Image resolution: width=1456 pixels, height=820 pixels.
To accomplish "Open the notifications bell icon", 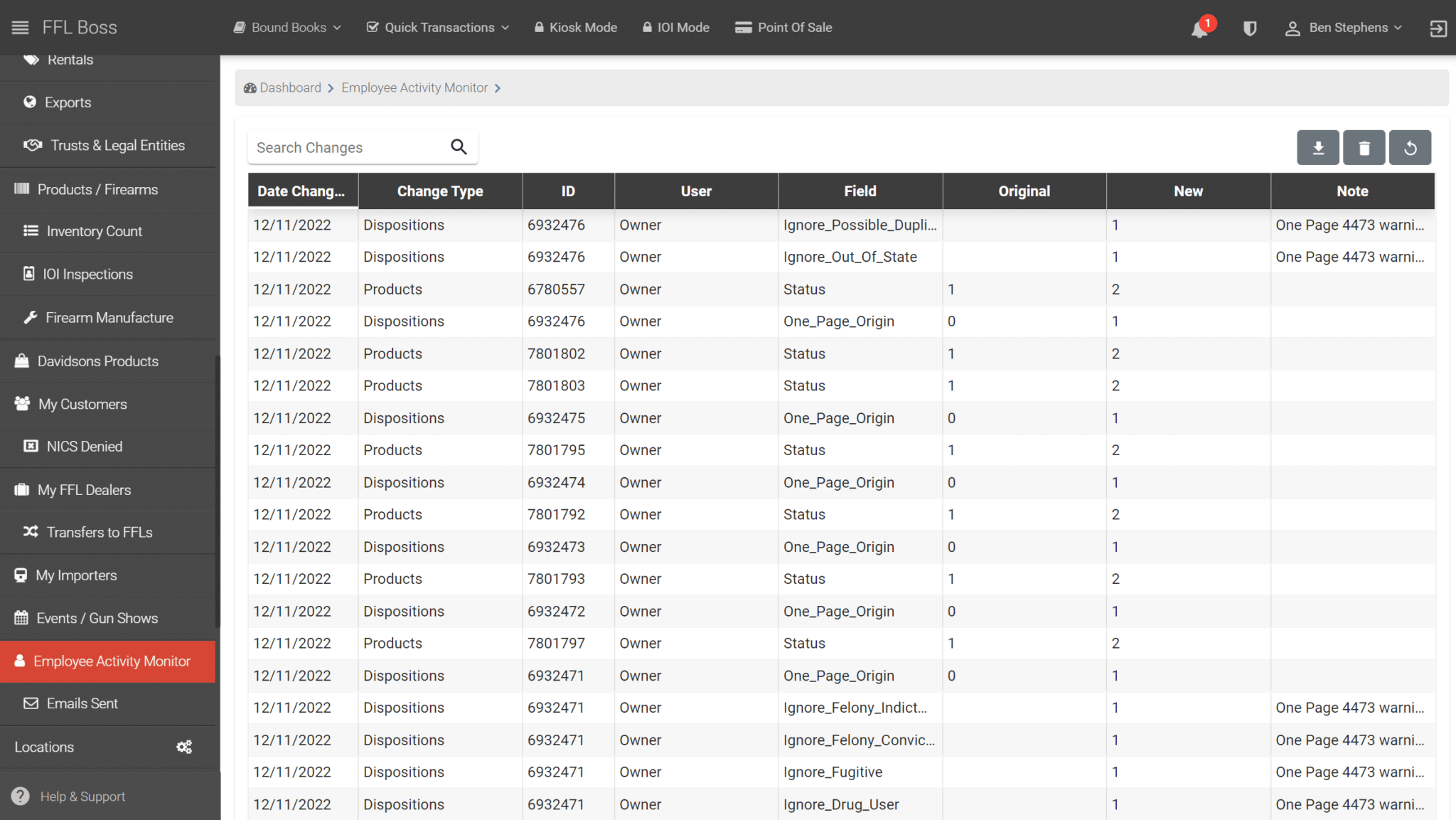I will pos(1199,28).
